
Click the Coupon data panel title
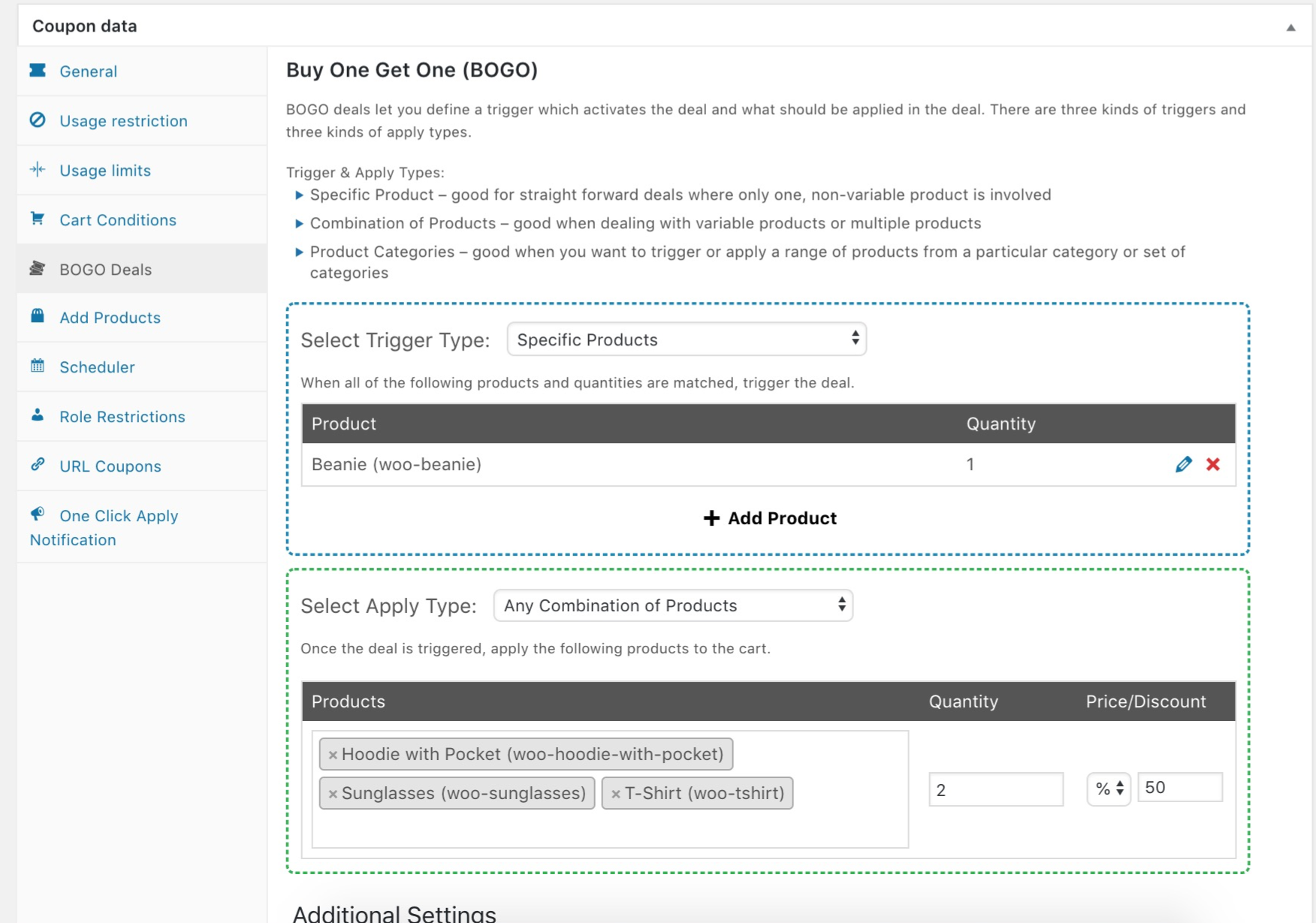point(85,26)
